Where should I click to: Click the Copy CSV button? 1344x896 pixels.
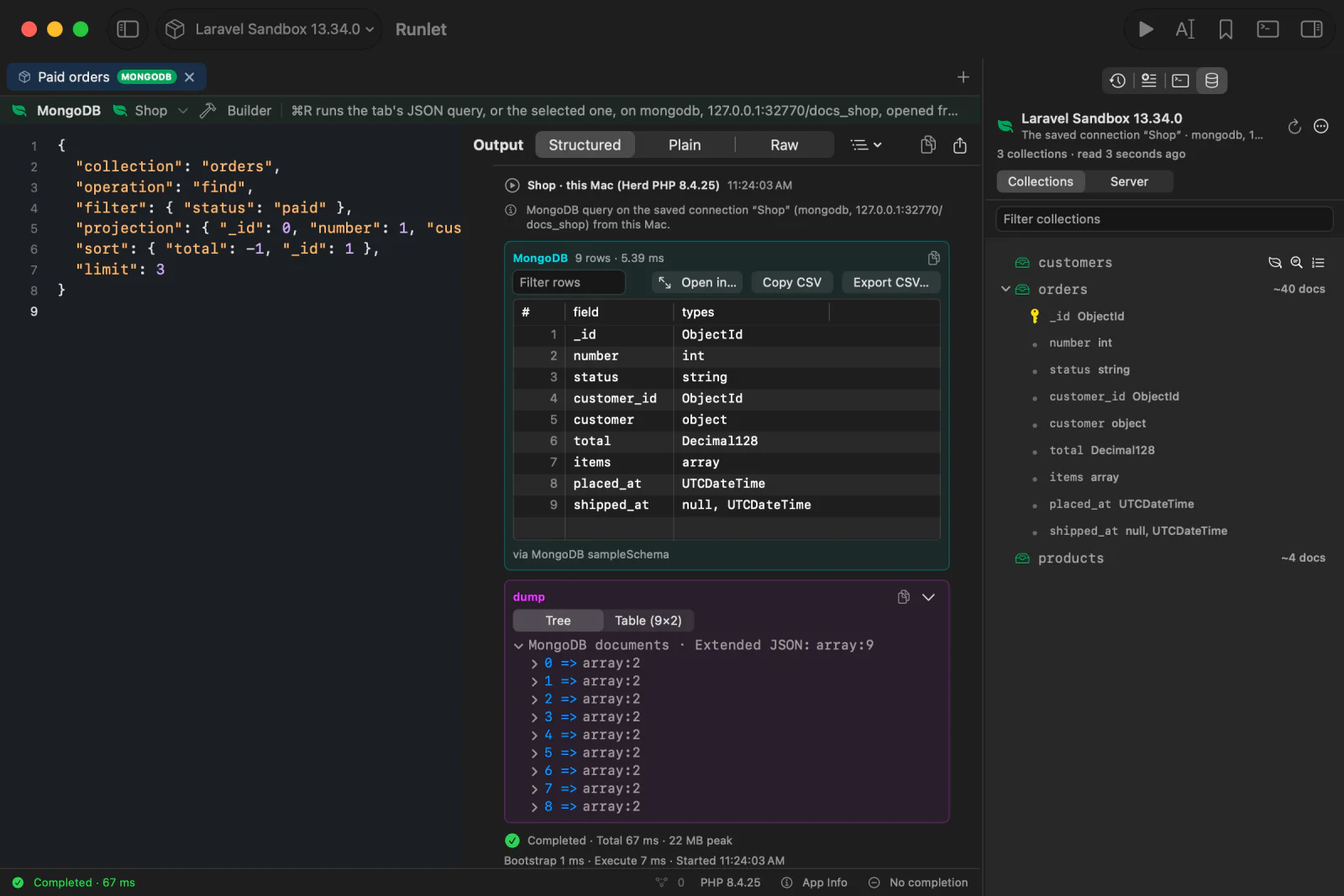[x=792, y=282]
